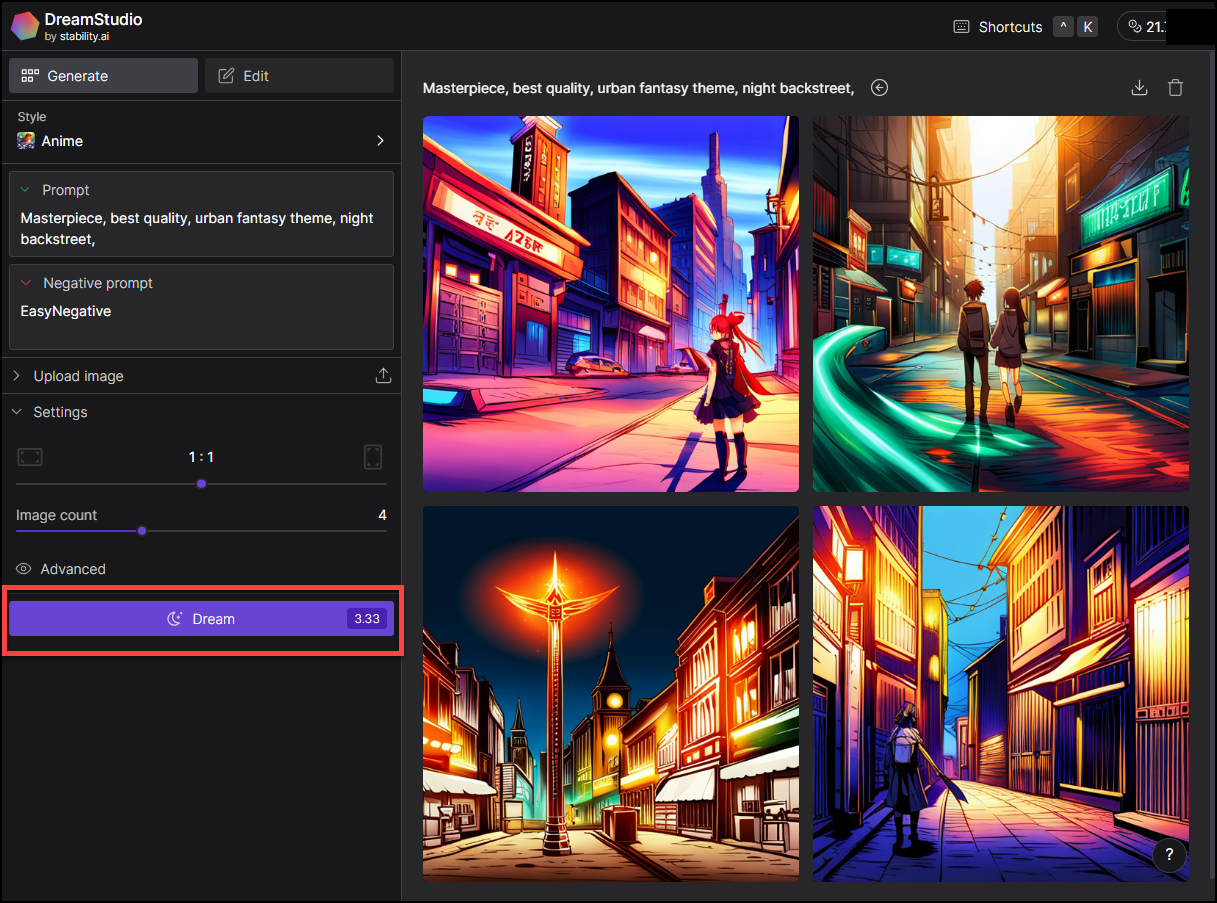Click the keyboard icon beside Shortcuts

click(x=961, y=27)
